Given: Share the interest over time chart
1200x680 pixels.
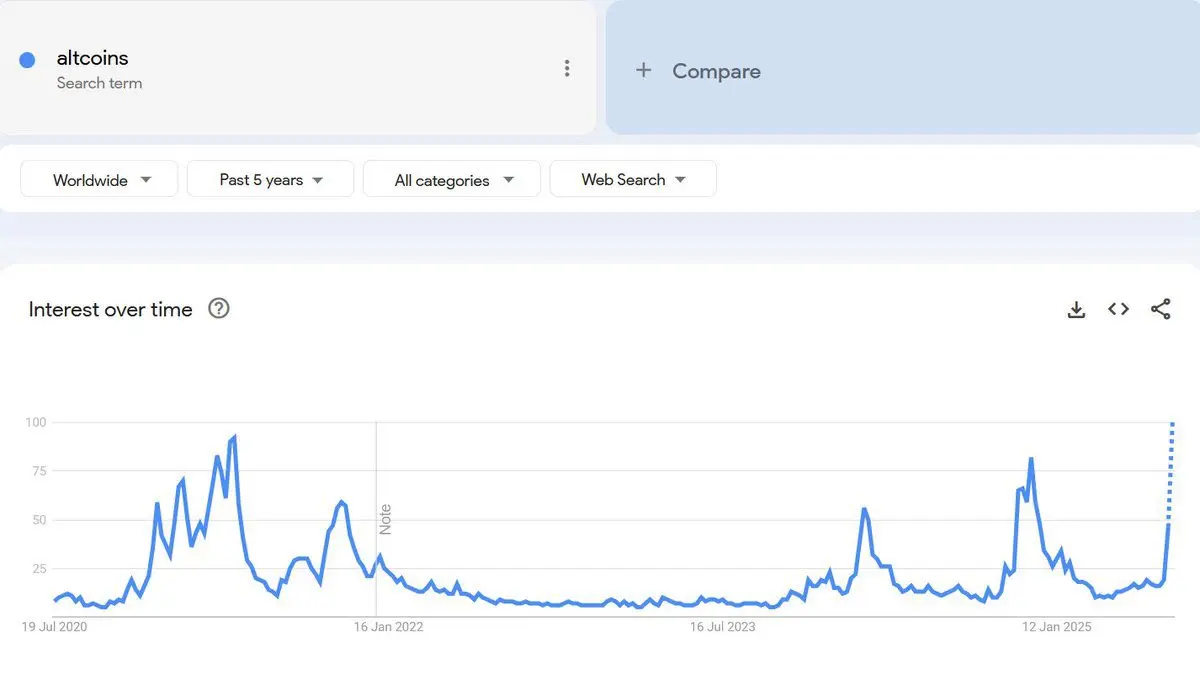Looking at the screenshot, I should (x=1160, y=309).
